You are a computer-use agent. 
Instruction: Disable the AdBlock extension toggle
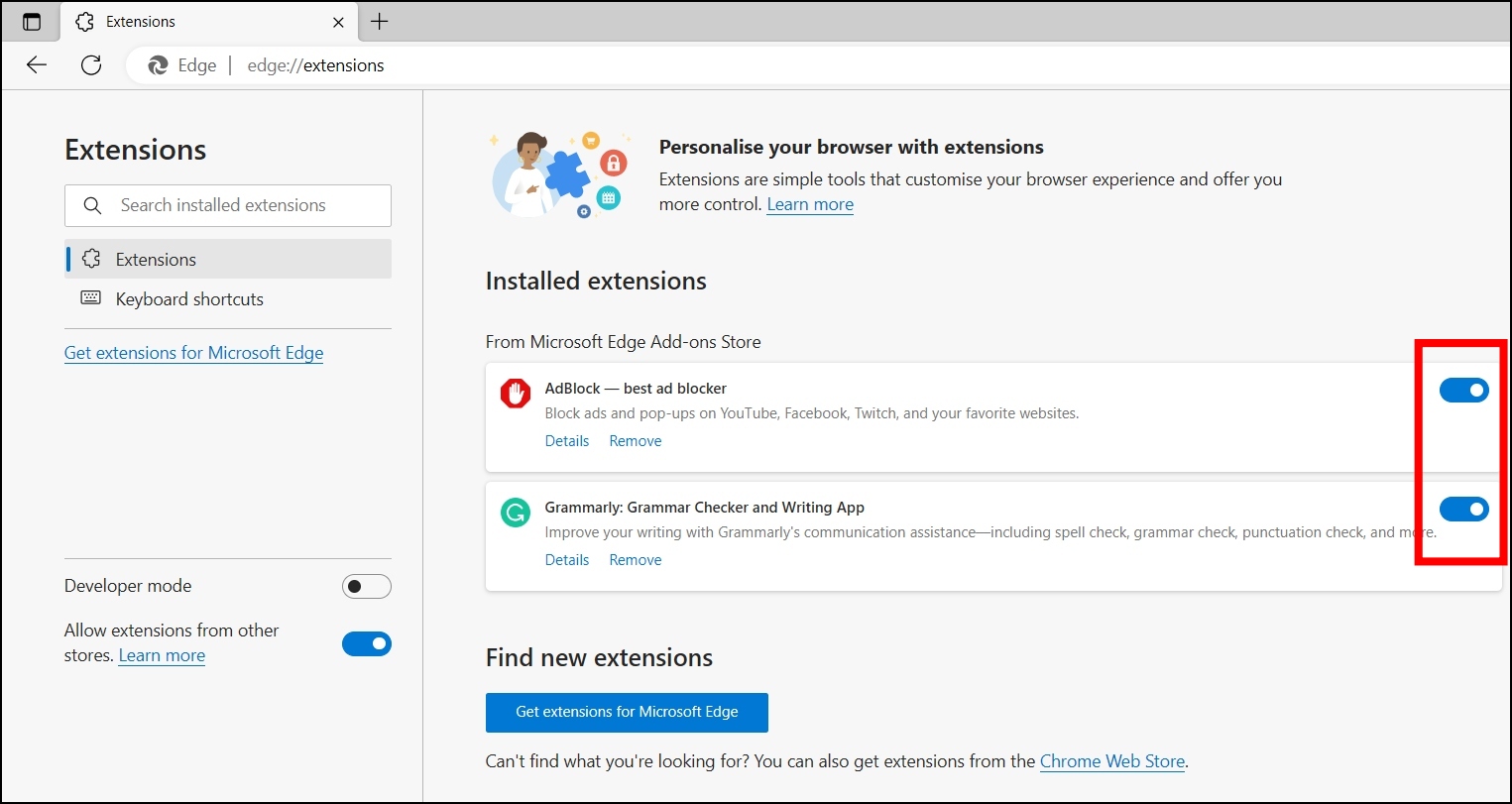point(1464,391)
